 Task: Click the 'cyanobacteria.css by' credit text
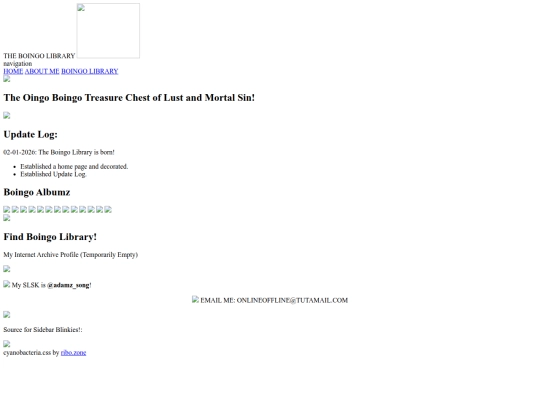click(31, 353)
